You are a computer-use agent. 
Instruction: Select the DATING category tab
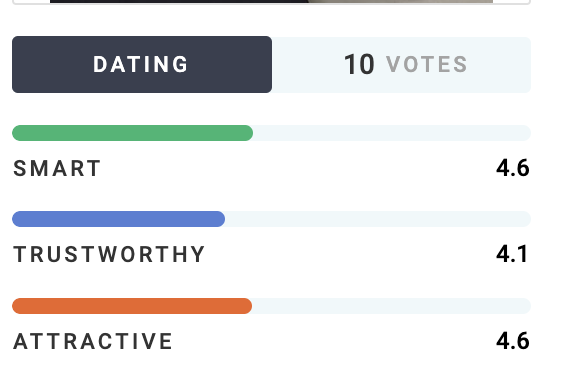tap(142, 64)
